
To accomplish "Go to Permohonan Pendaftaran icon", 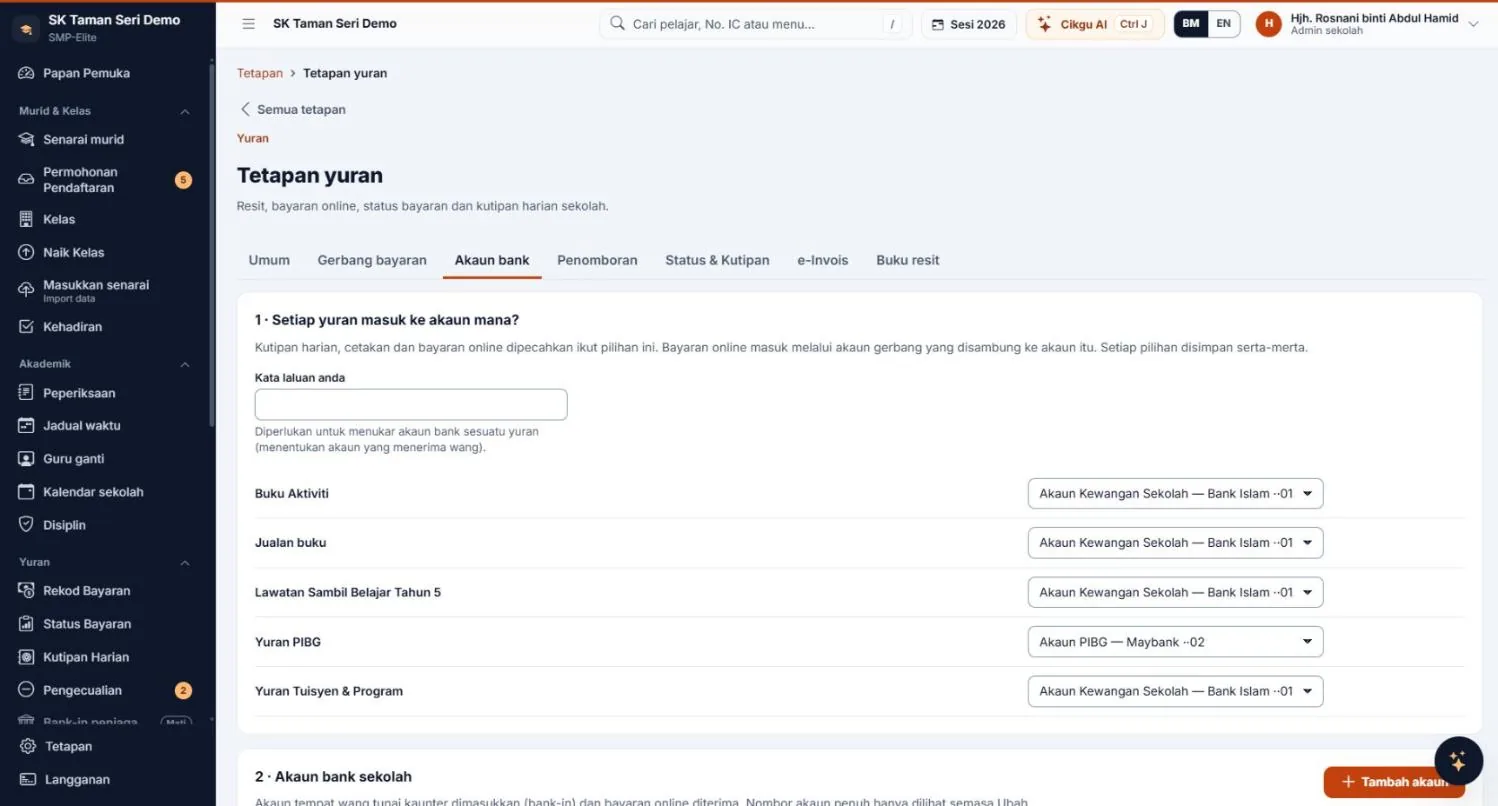I will tap(27, 180).
